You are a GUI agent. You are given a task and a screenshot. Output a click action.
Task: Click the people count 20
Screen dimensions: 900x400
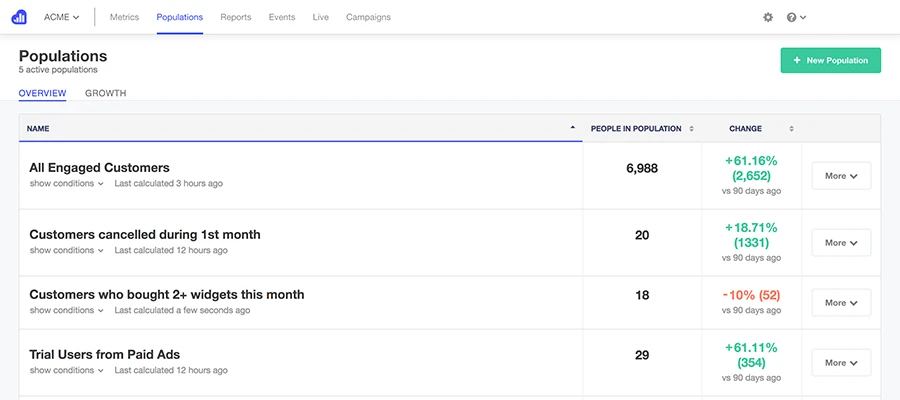point(642,235)
